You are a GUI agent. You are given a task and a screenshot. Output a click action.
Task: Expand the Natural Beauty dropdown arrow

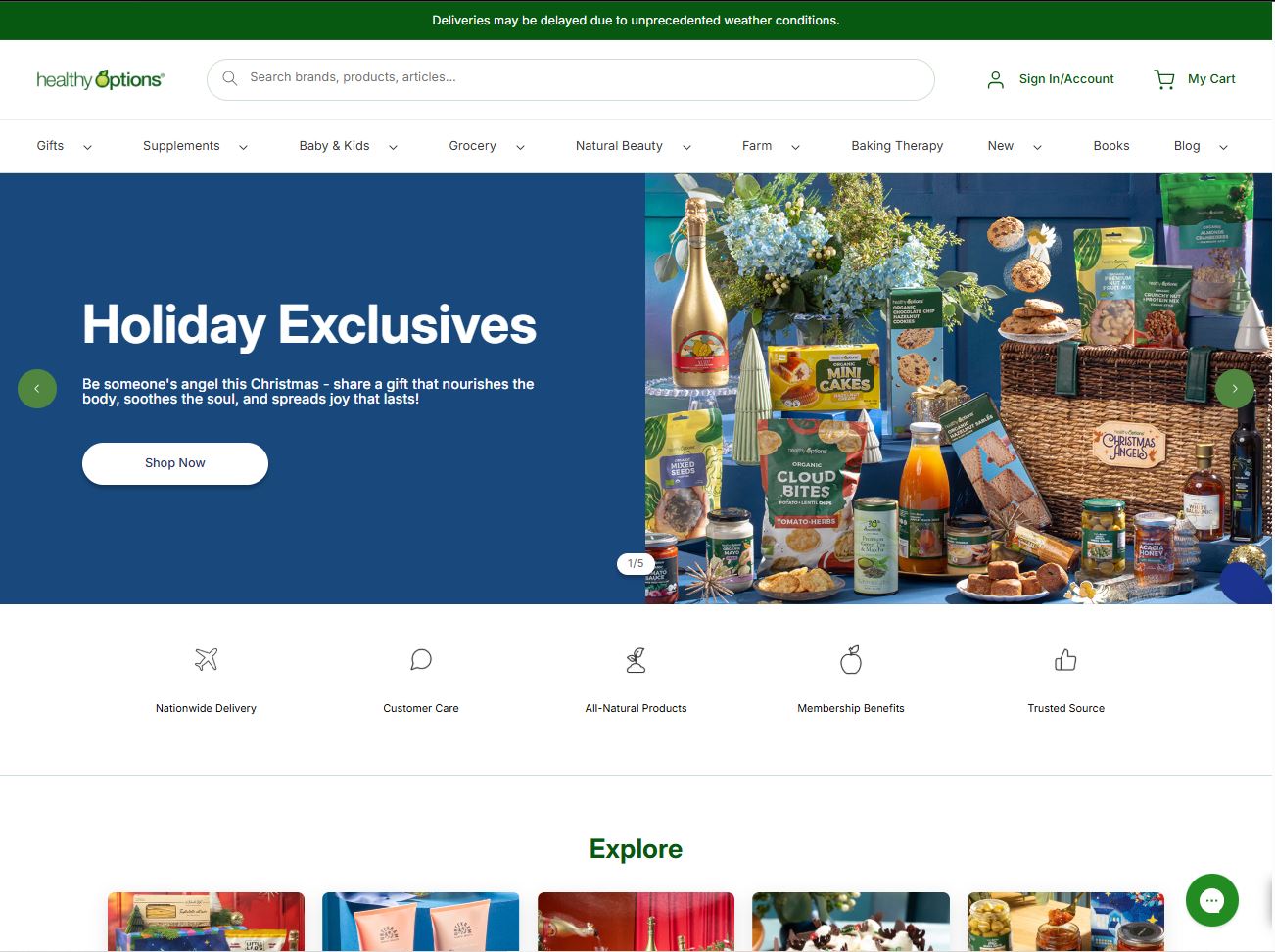pyautogui.click(x=686, y=147)
